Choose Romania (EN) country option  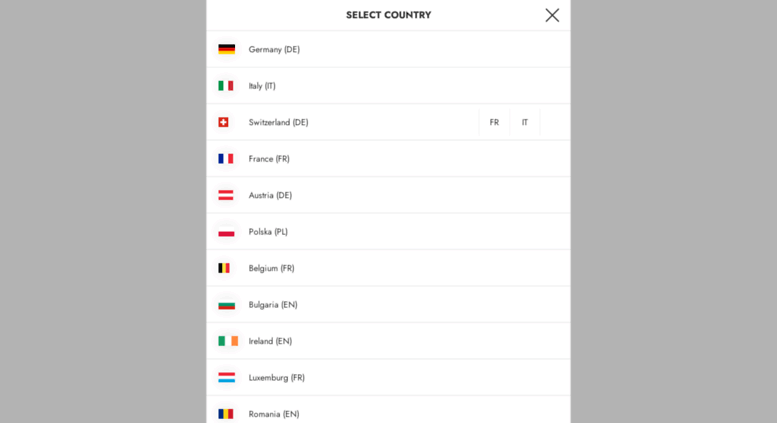274,414
